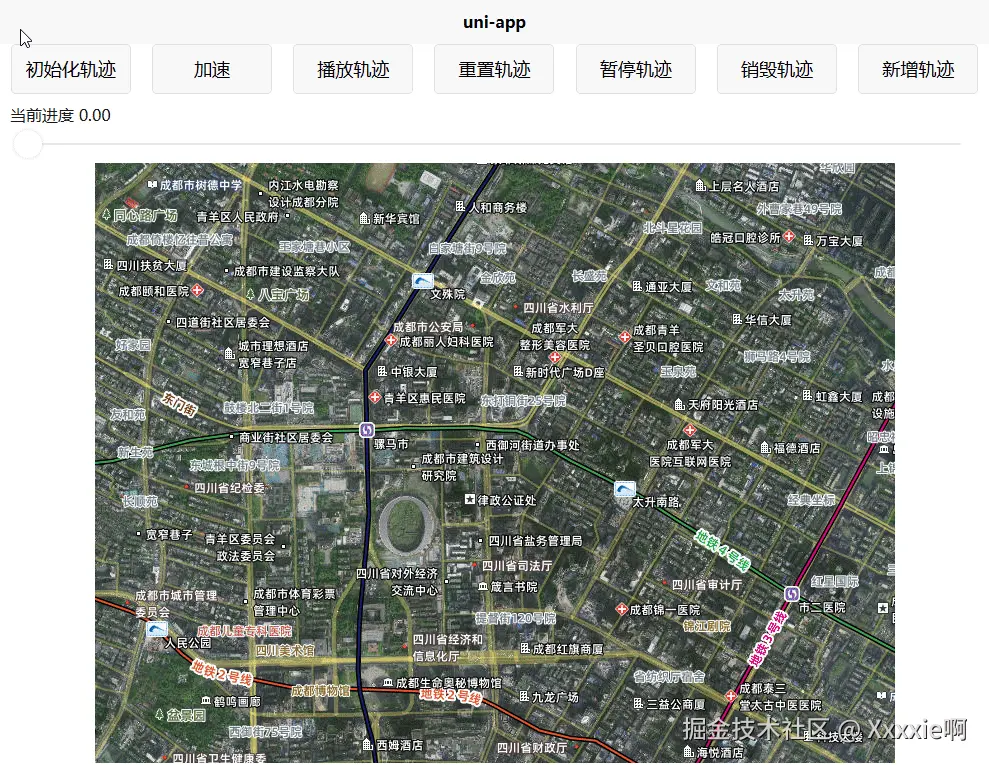The width and height of the screenshot is (989, 765).
Task: Destroy the track with 销毁轨迹
Action: [776, 68]
